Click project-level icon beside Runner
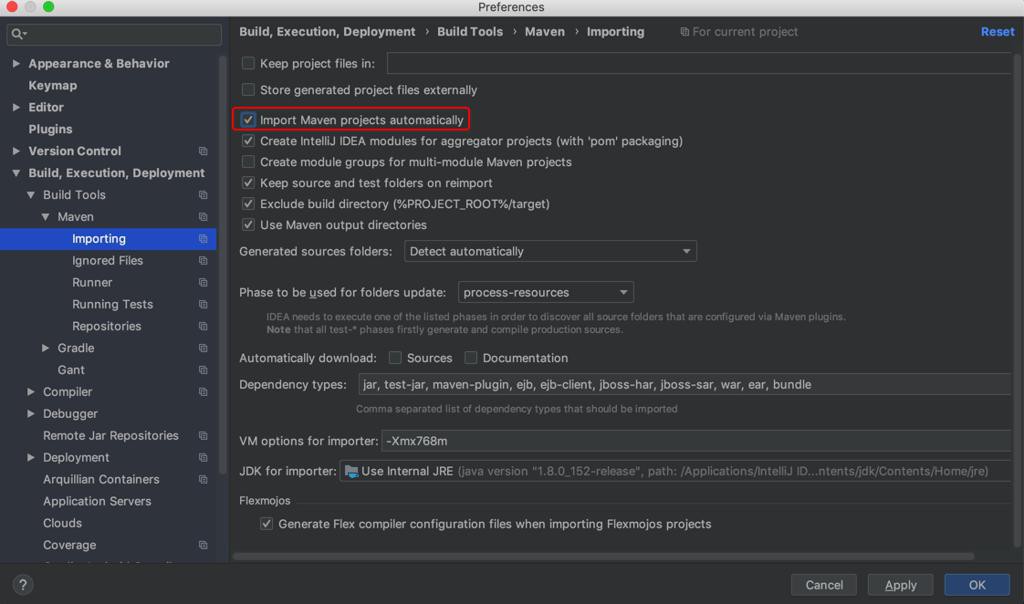 (x=203, y=282)
